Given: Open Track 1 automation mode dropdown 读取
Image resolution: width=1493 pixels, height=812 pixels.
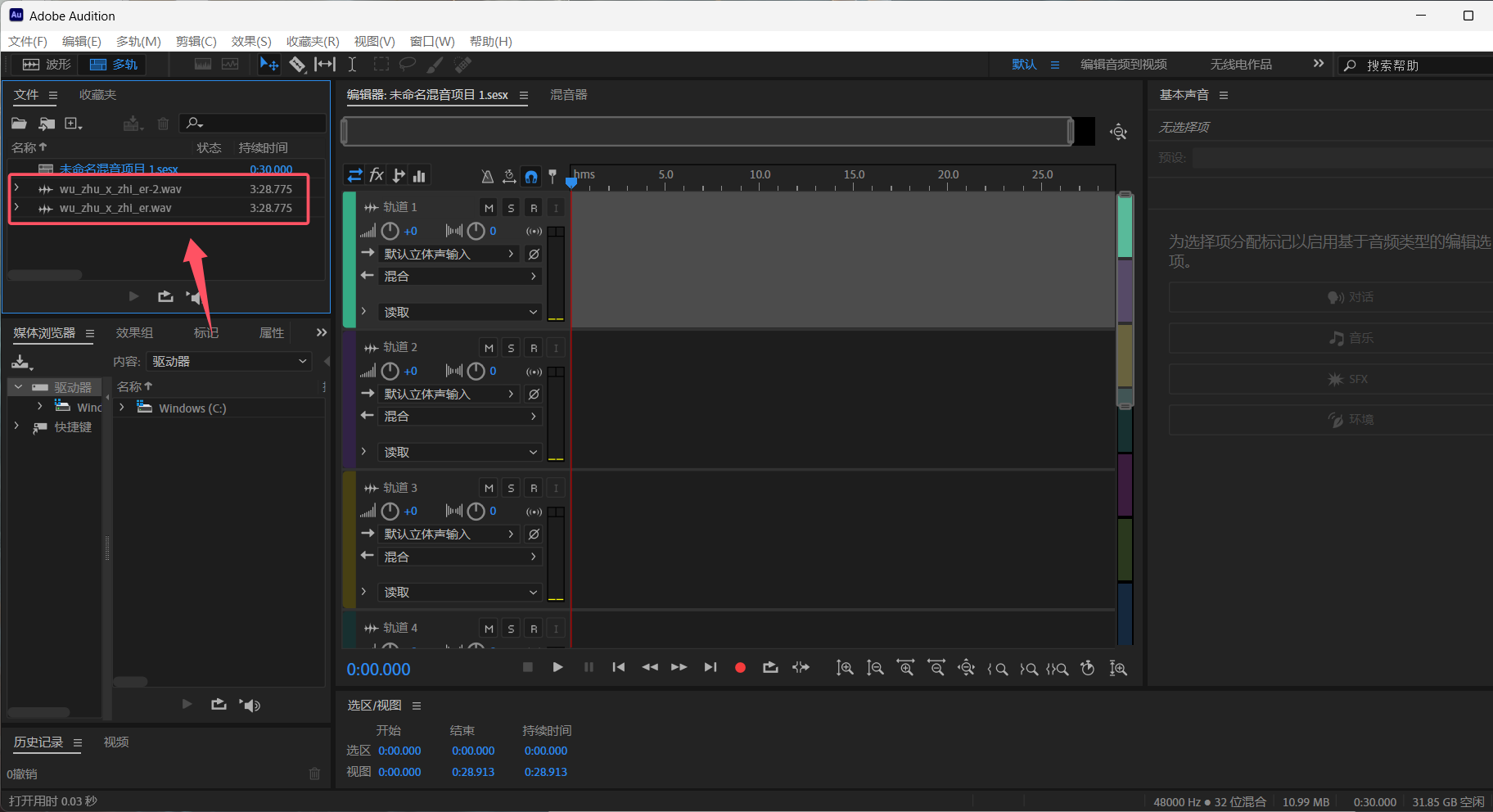Looking at the screenshot, I should [x=460, y=313].
